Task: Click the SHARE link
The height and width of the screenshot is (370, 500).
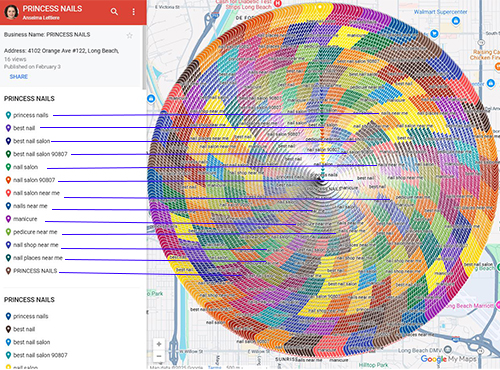Action: [19, 77]
